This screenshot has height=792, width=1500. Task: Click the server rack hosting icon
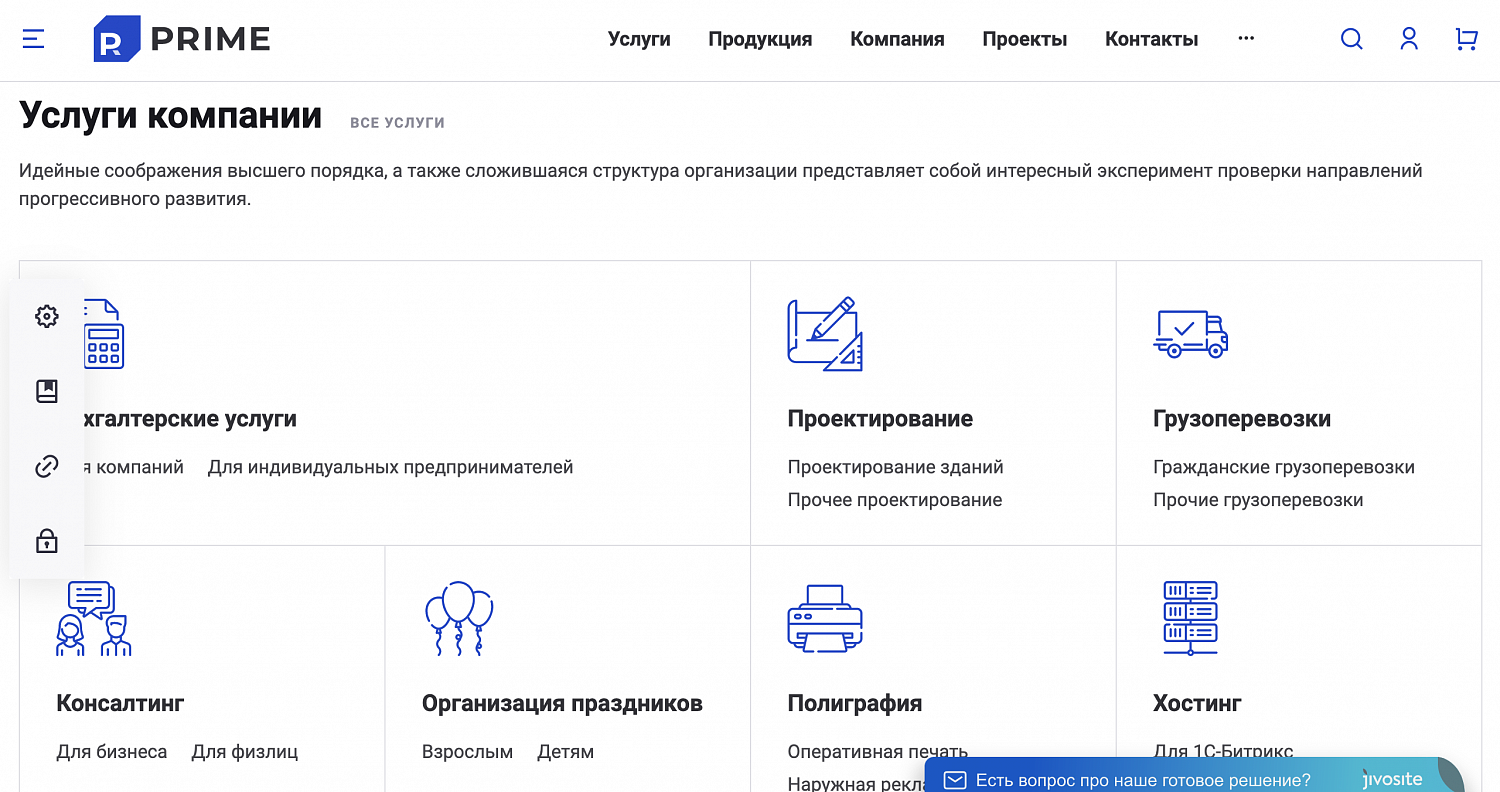pyautogui.click(x=1190, y=618)
